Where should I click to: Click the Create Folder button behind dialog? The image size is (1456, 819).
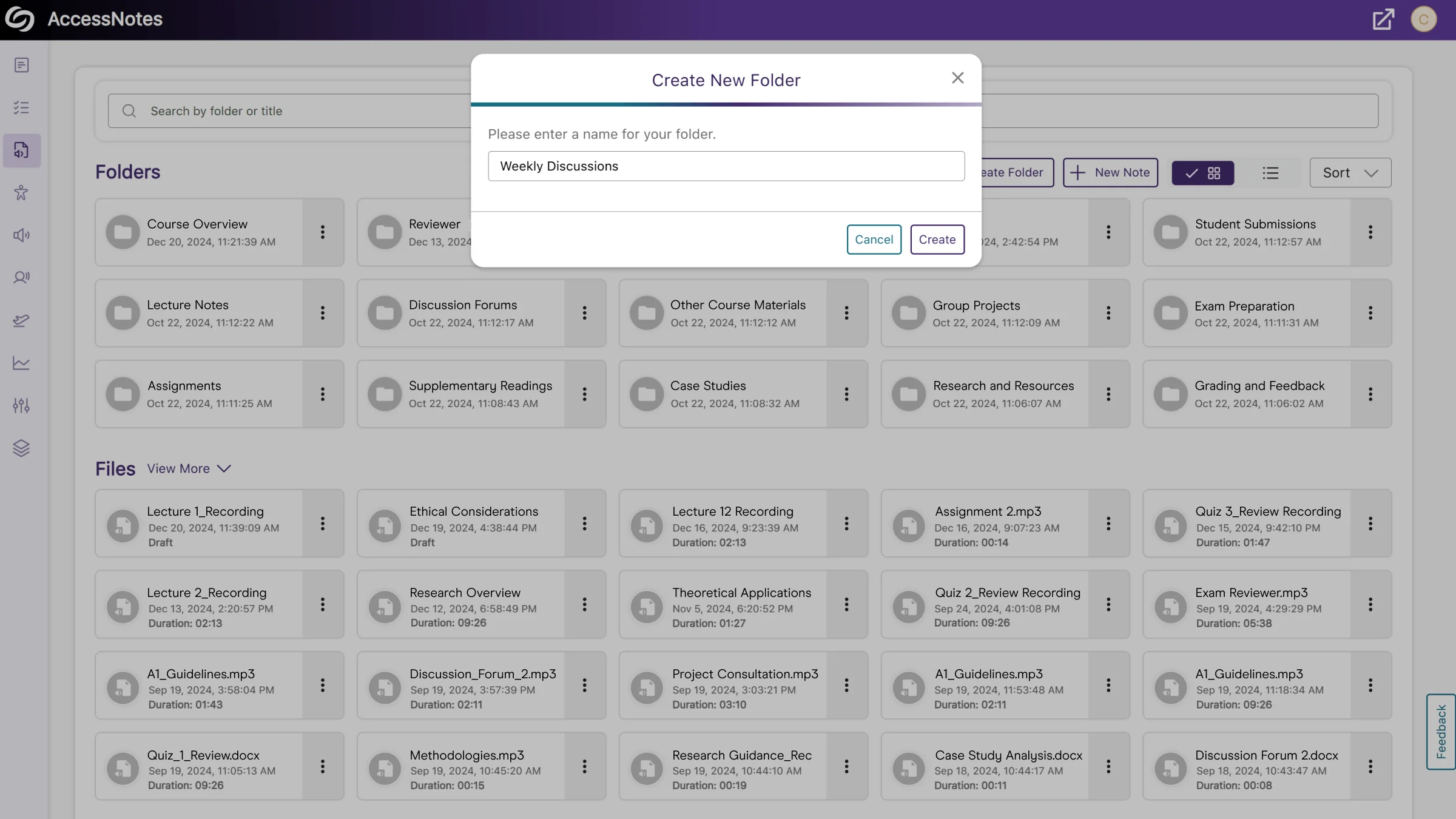click(x=1017, y=173)
